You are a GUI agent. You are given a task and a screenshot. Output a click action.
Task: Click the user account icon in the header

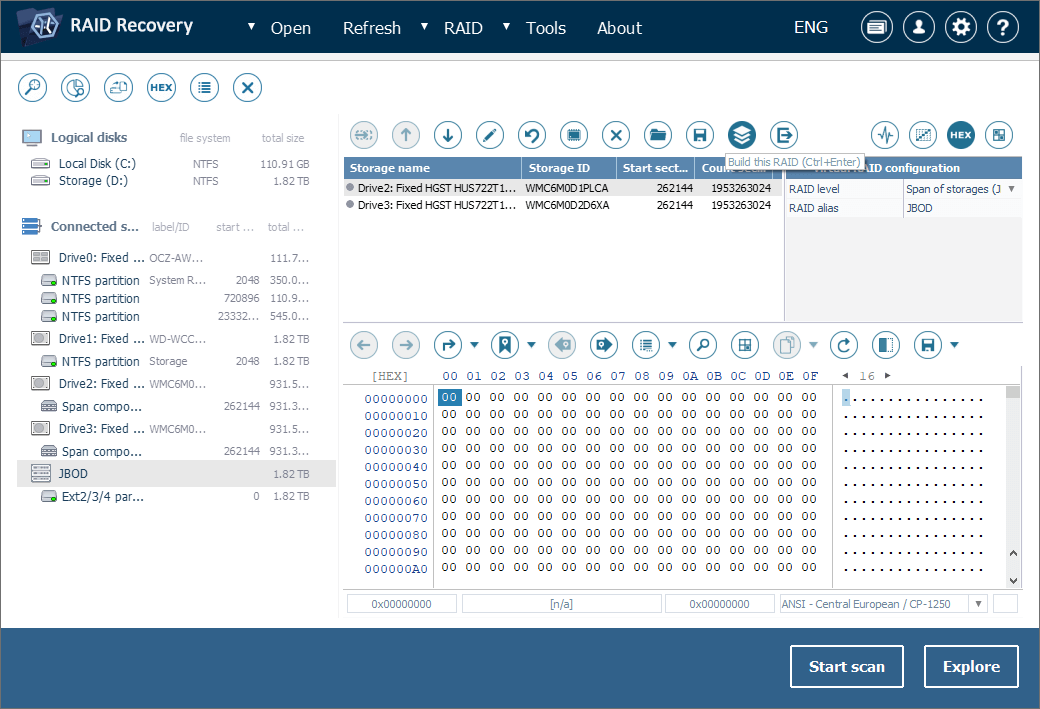click(x=919, y=28)
